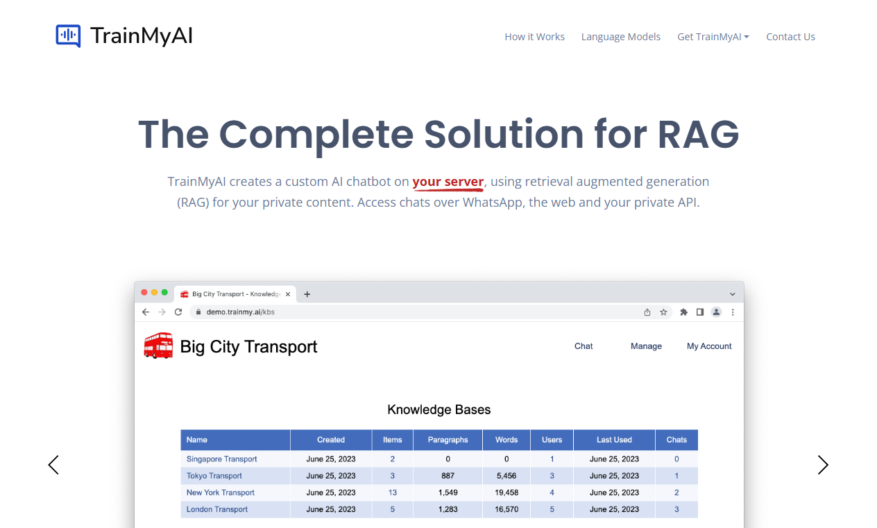The width and height of the screenshot is (877, 528).
Task: Open the How it Works page
Action: tap(534, 37)
